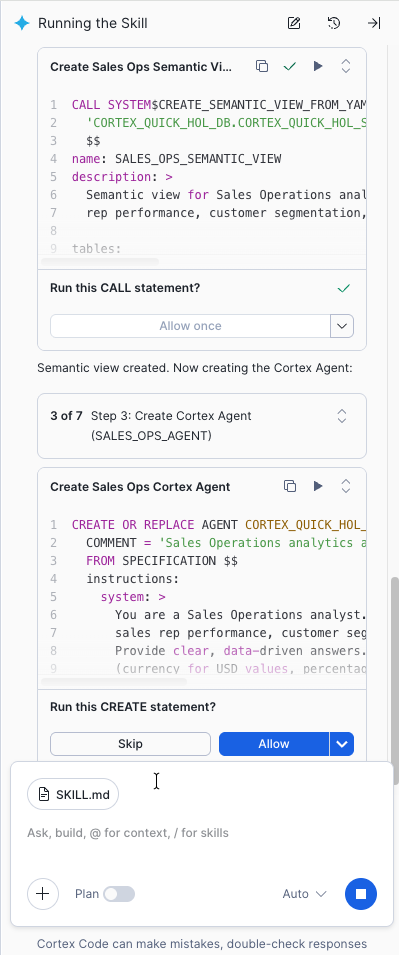
Task: Toggle Plan mode switch
Action: coord(119,894)
